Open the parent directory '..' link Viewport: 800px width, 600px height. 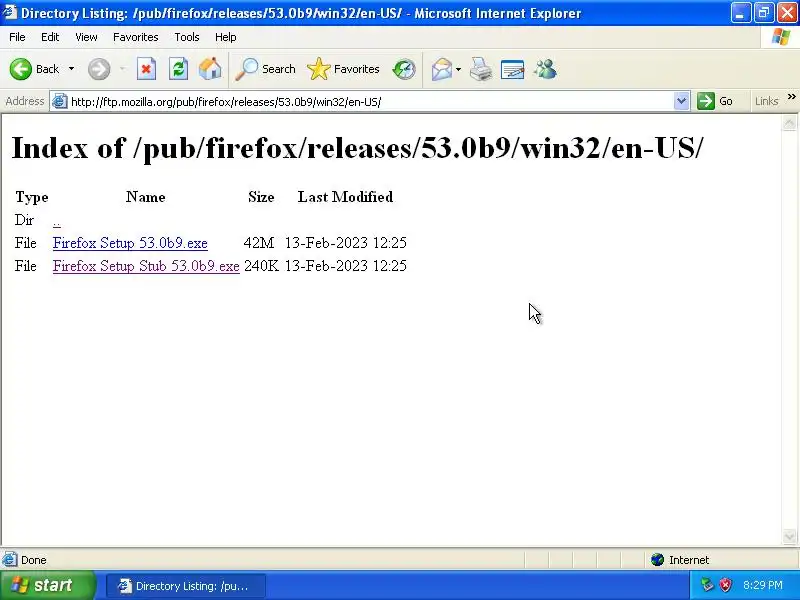click(x=57, y=221)
